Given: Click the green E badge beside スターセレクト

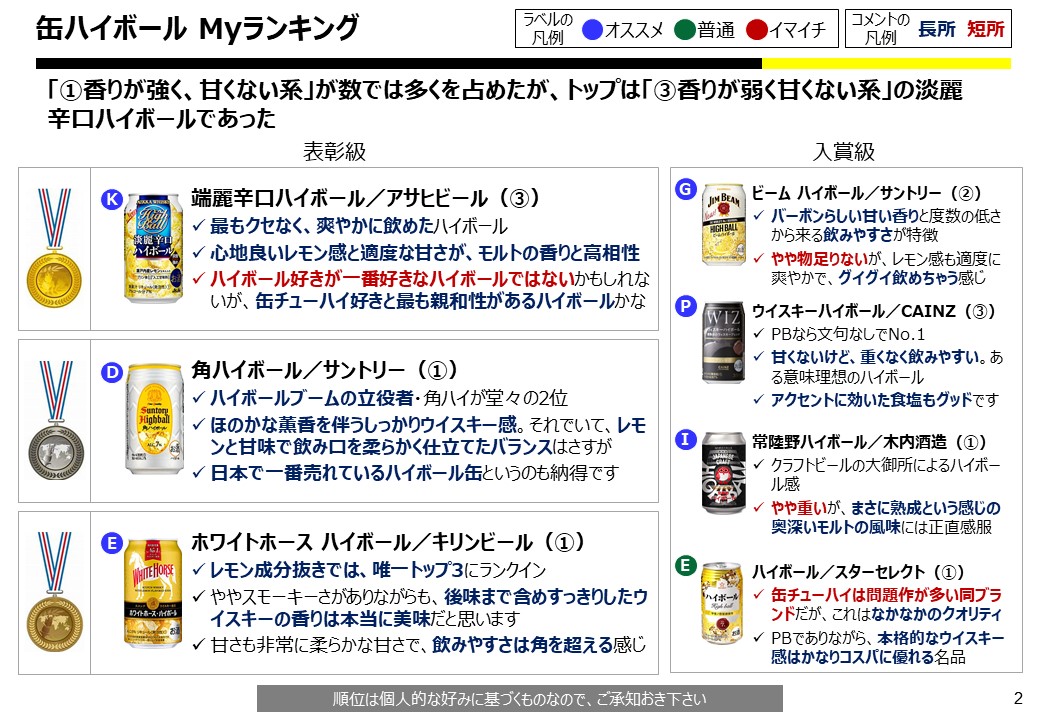Looking at the screenshot, I should click(685, 566).
